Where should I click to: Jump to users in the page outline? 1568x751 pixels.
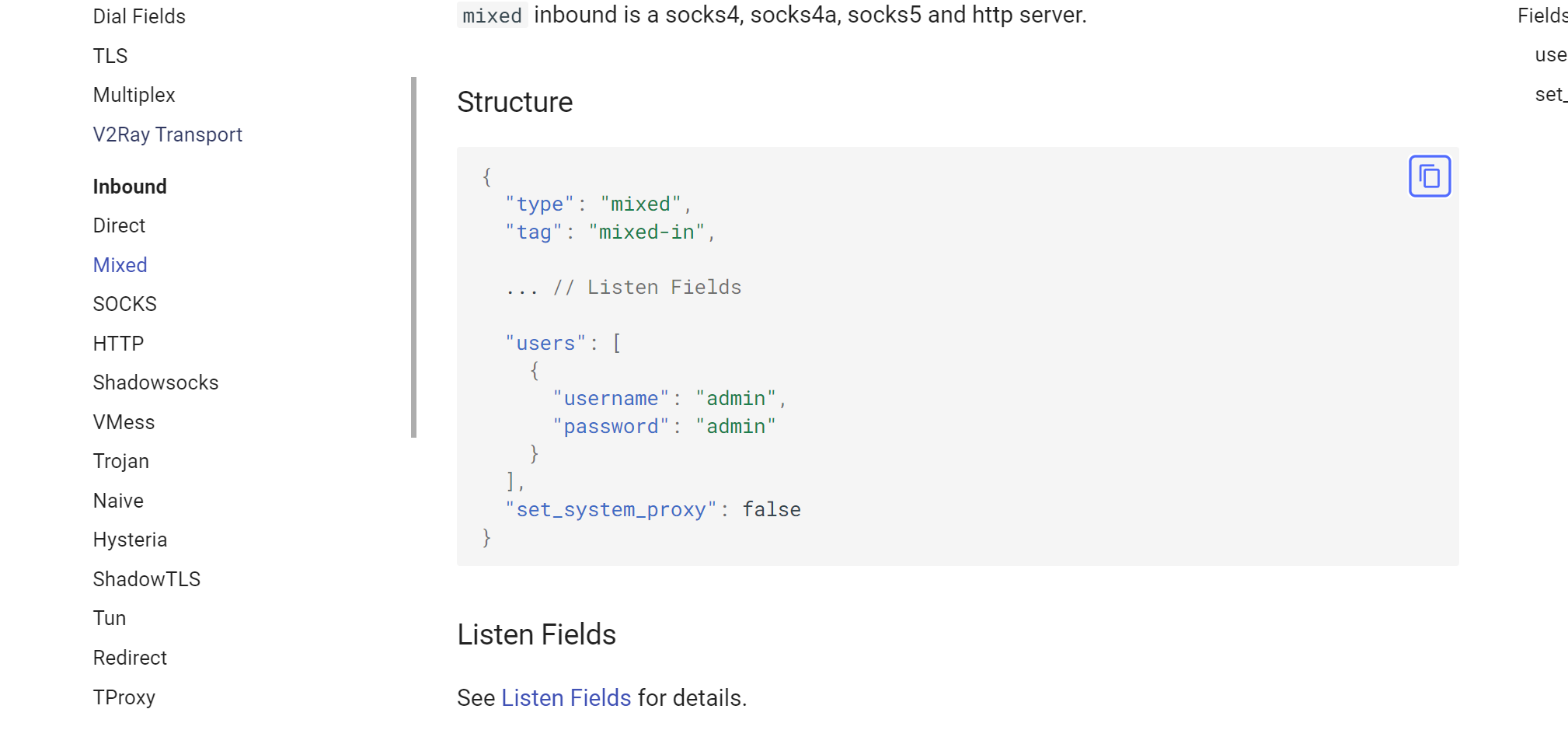tap(1549, 54)
